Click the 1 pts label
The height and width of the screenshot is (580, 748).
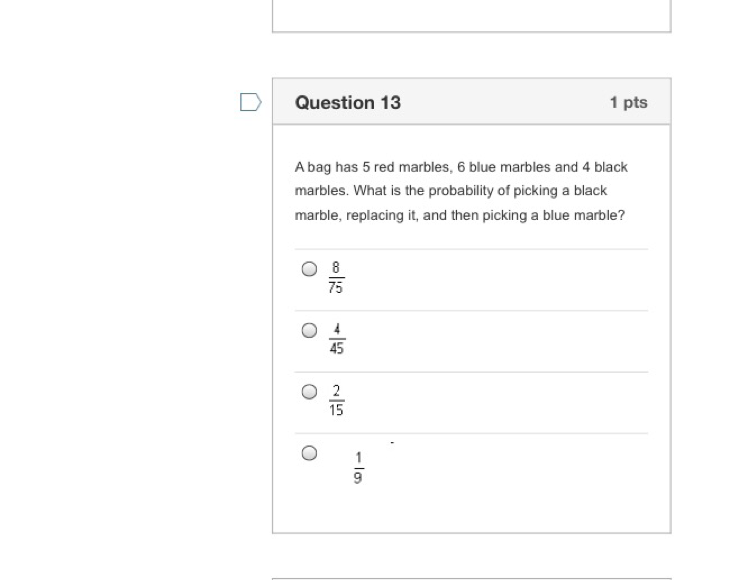coord(628,102)
